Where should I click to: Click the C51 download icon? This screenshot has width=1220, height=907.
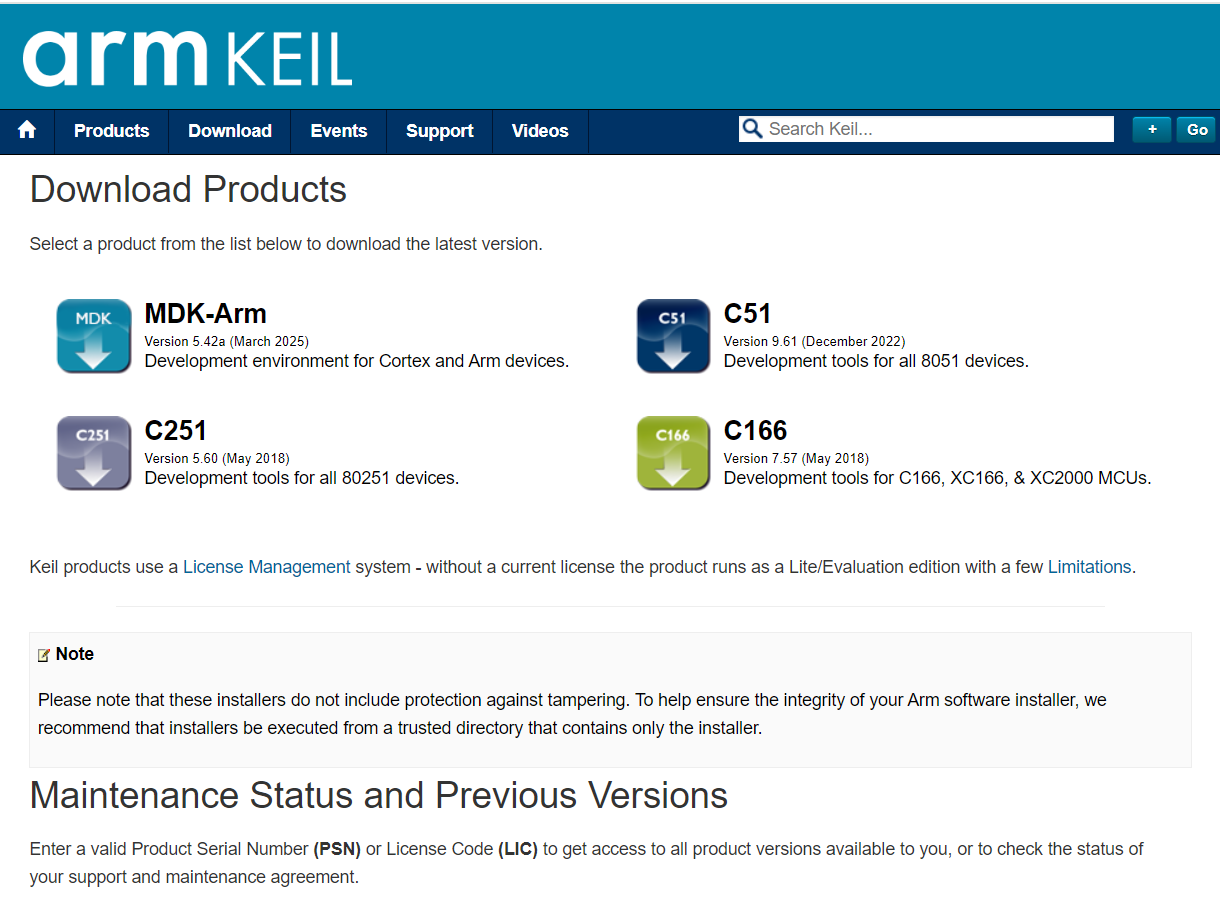point(673,336)
